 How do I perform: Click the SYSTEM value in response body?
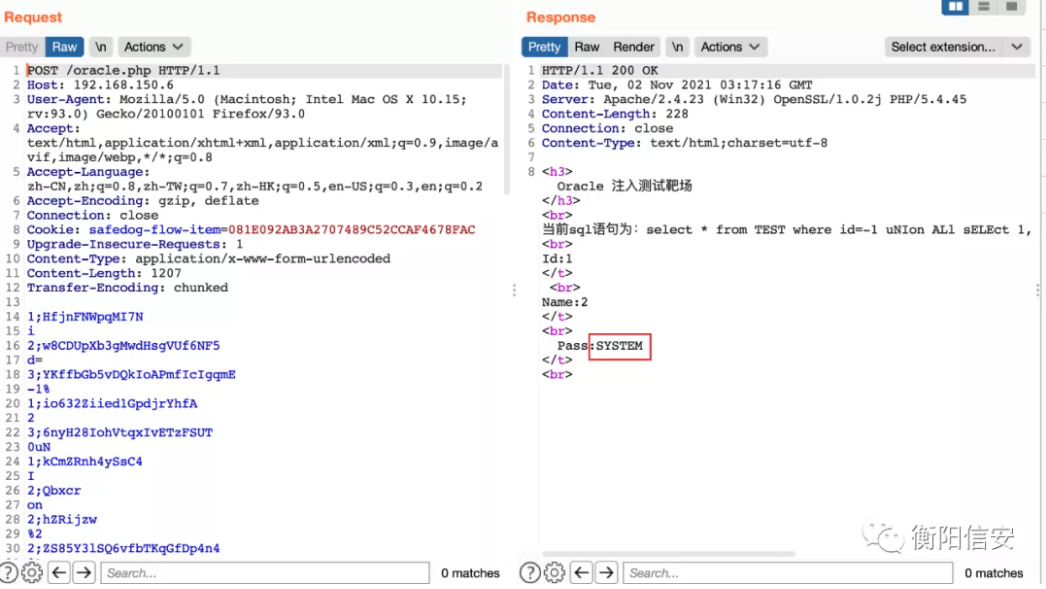(619, 346)
